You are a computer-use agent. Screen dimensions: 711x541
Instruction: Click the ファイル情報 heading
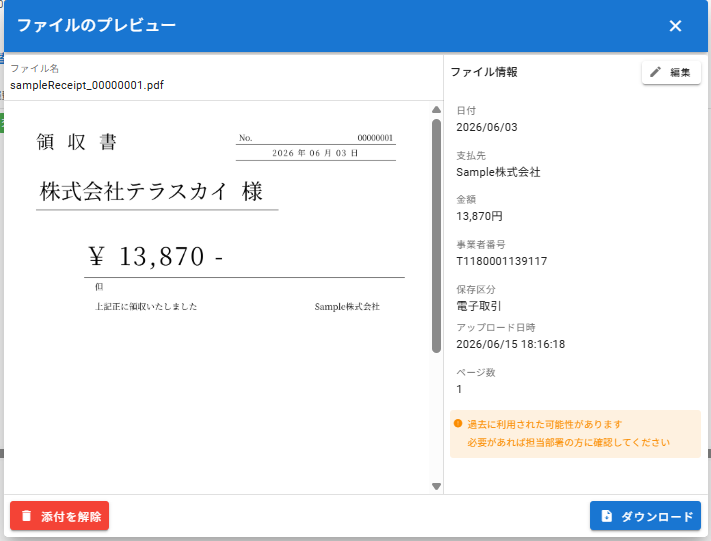[484, 72]
